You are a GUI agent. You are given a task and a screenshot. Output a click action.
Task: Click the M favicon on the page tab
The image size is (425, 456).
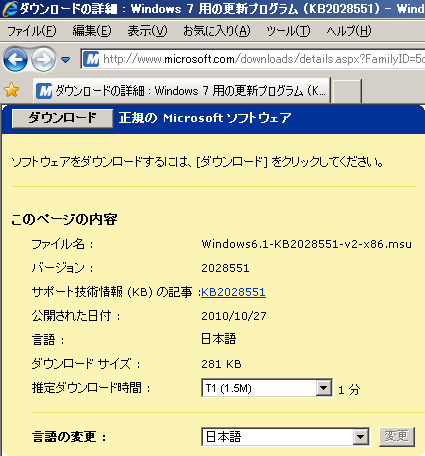point(44,91)
